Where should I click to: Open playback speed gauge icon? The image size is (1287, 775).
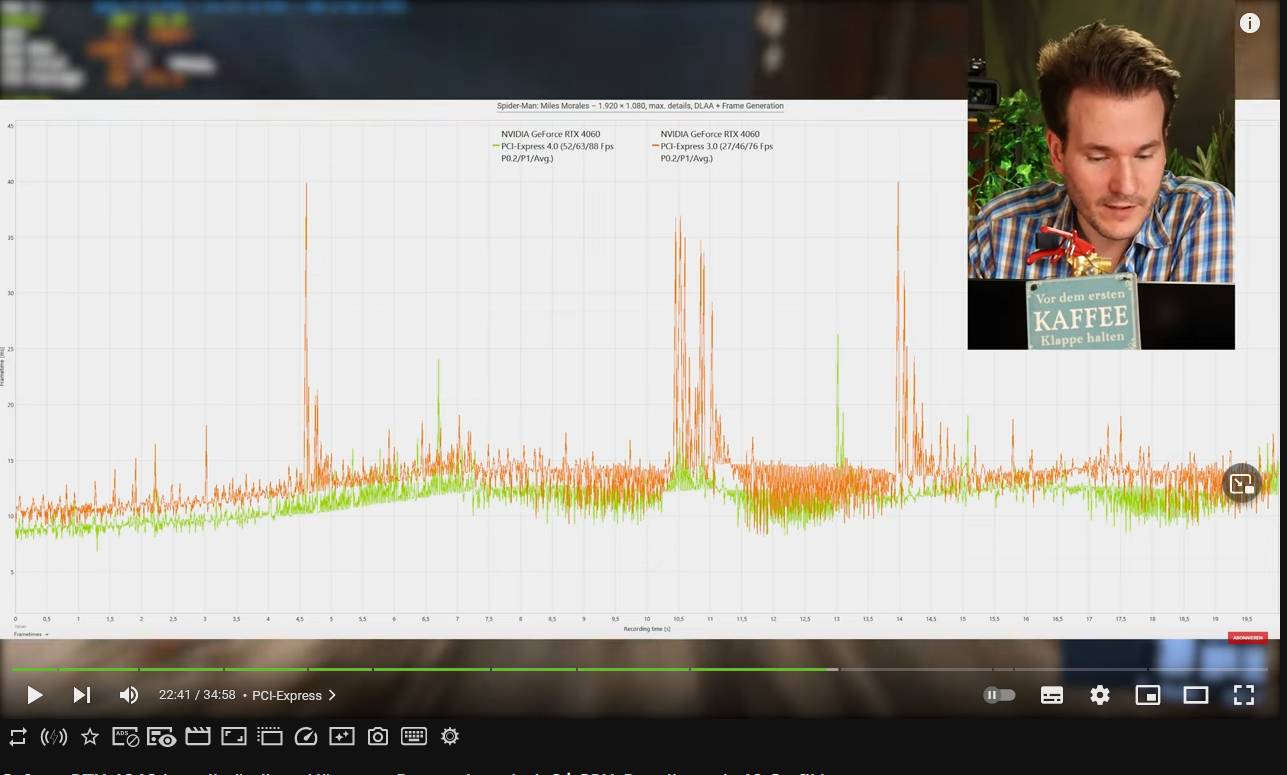(306, 737)
